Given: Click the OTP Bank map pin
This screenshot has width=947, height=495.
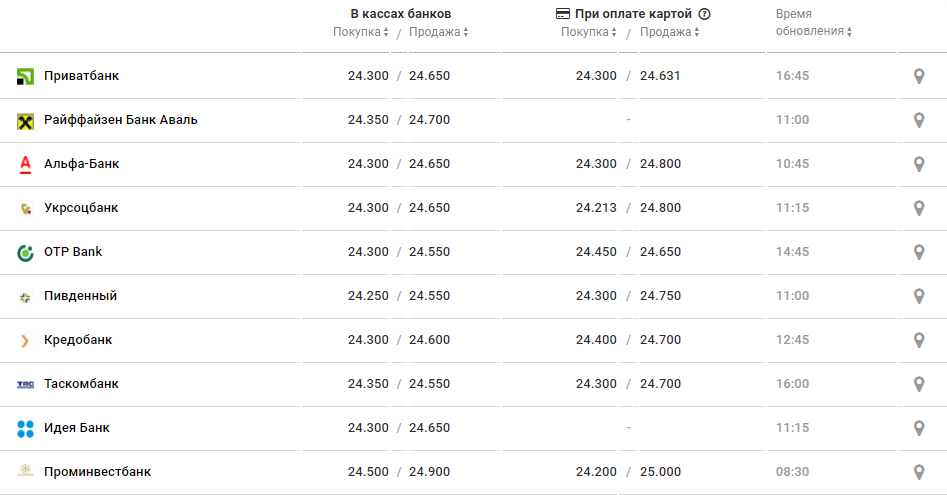Looking at the screenshot, I should tap(919, 252).
